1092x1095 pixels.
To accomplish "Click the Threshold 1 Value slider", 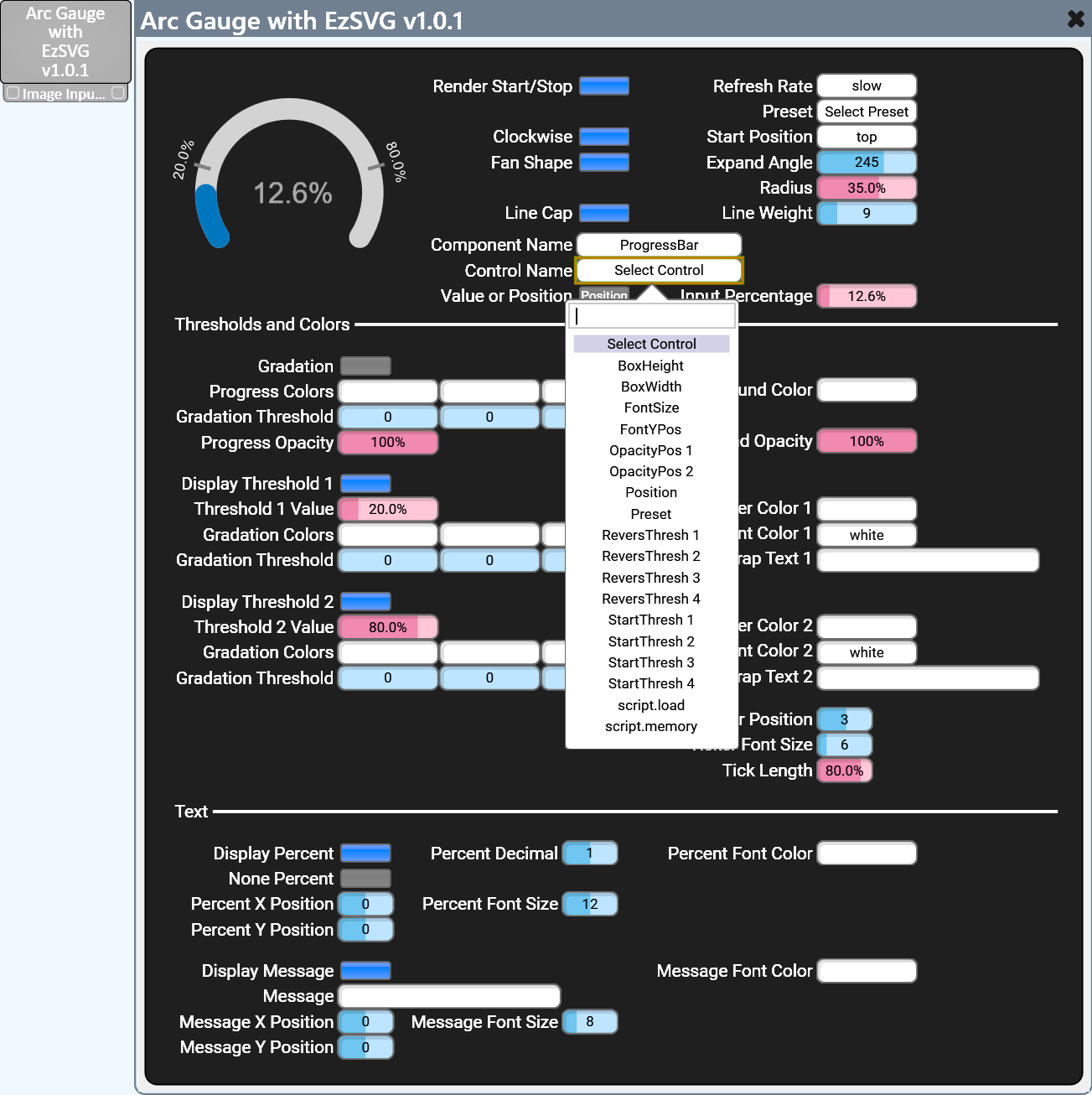I will click(388, 509).
